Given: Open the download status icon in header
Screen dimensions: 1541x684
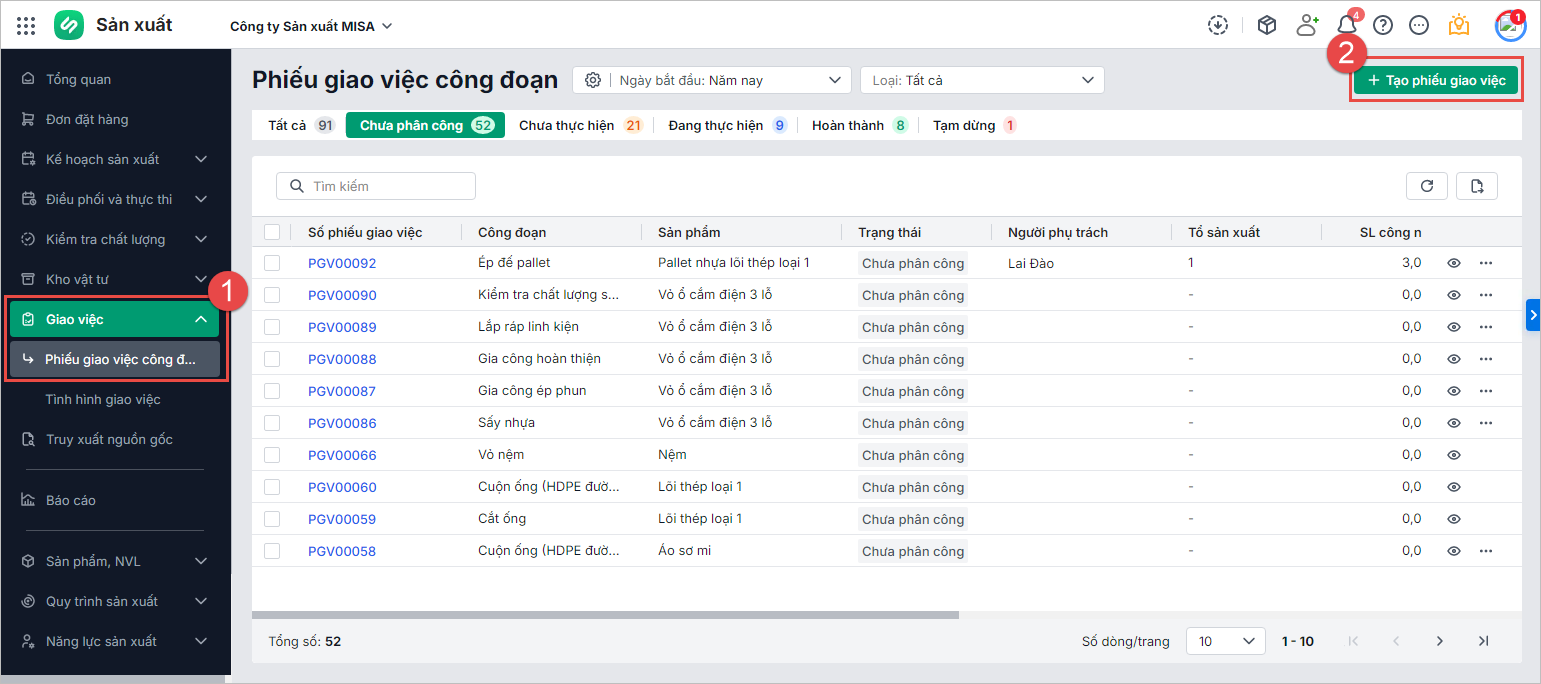Looking at the screenshot, I should [x=1218, y=26].
